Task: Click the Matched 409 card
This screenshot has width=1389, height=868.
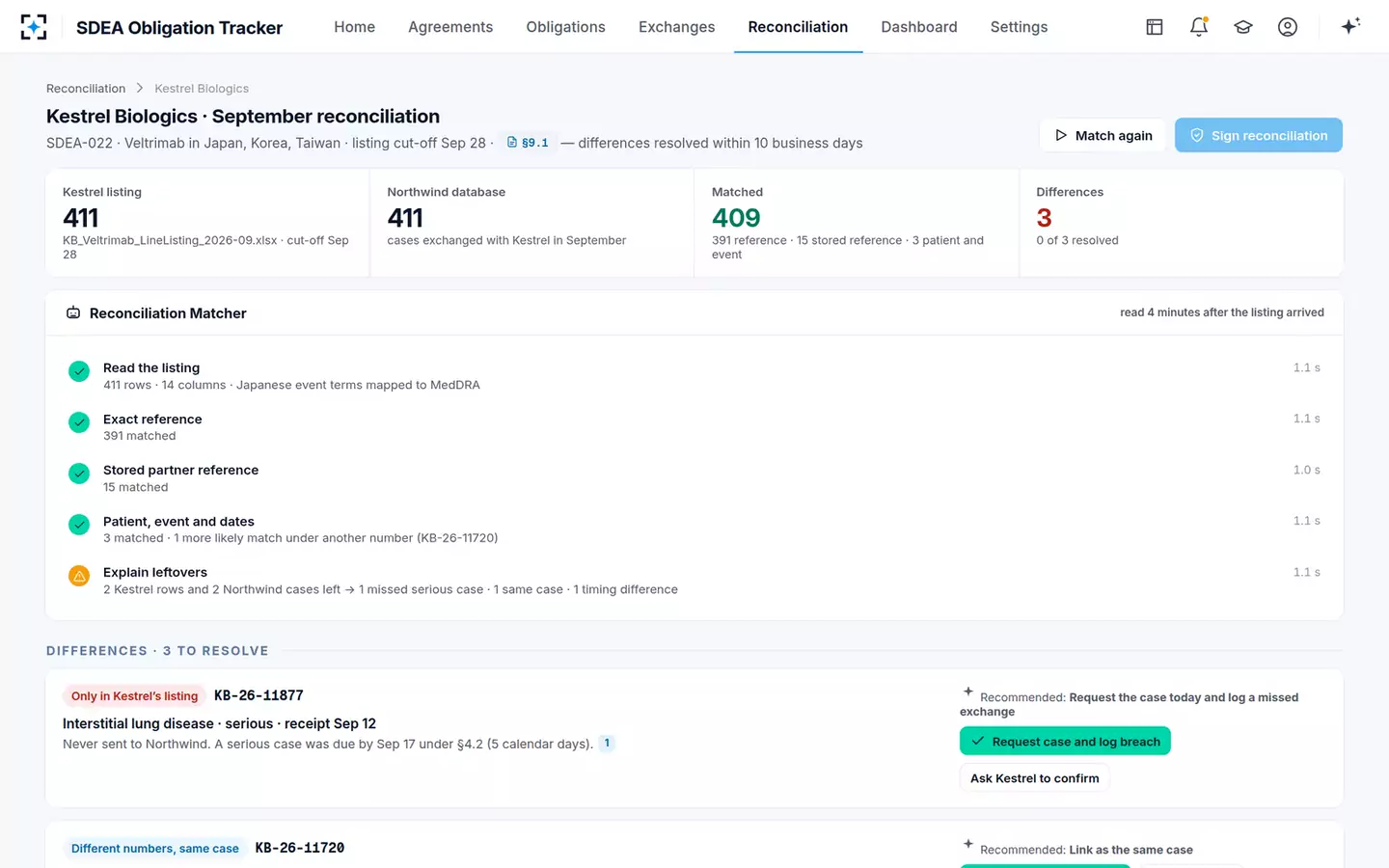Action: click(857, 223)
